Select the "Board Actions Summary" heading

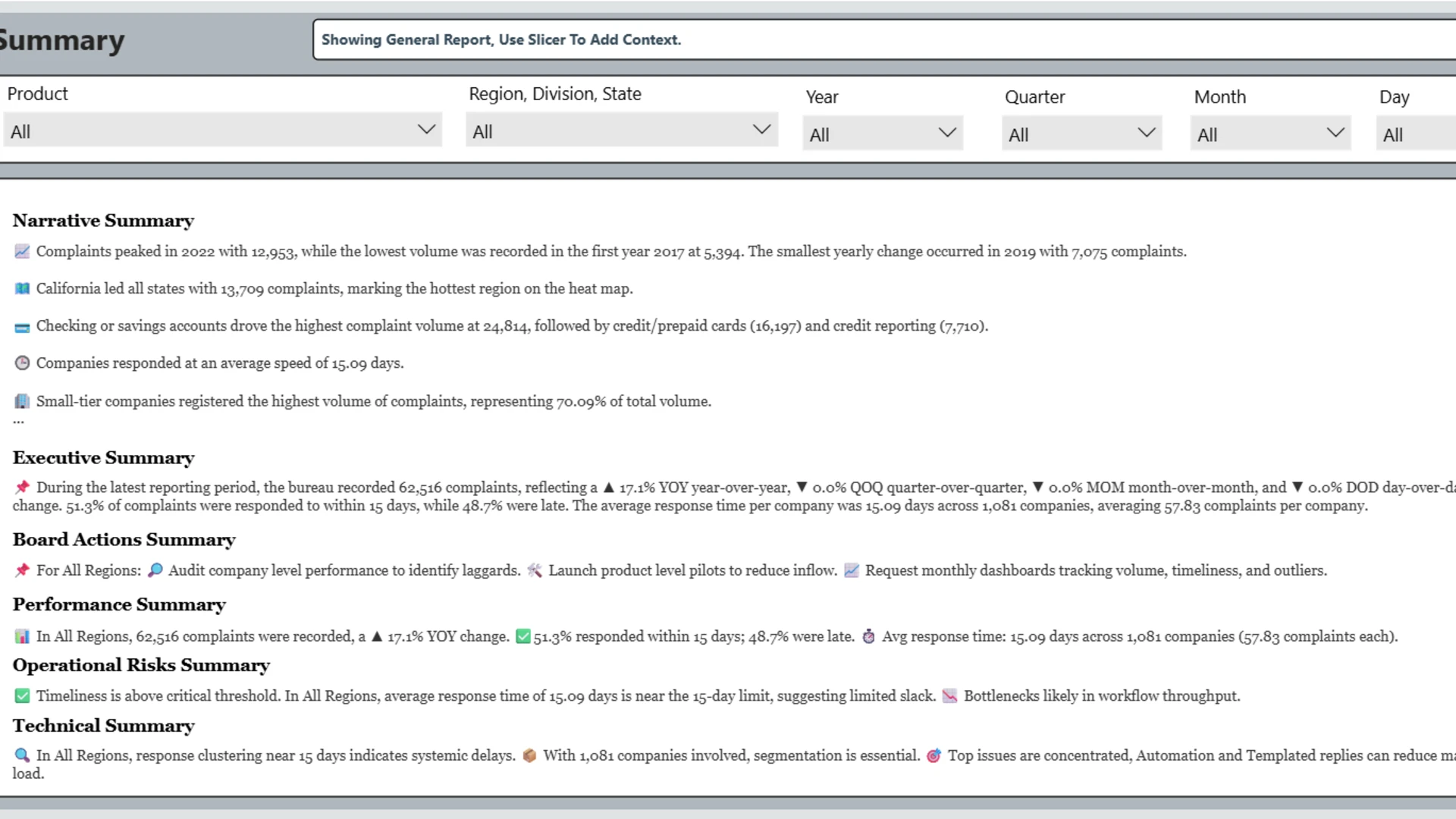[x=124, y=540]
